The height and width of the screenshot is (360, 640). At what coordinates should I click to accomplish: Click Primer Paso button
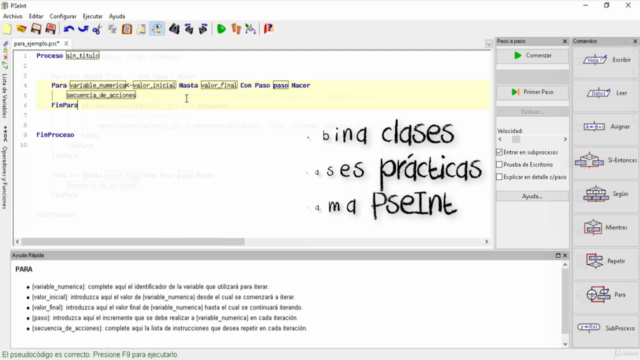[532, 92]
